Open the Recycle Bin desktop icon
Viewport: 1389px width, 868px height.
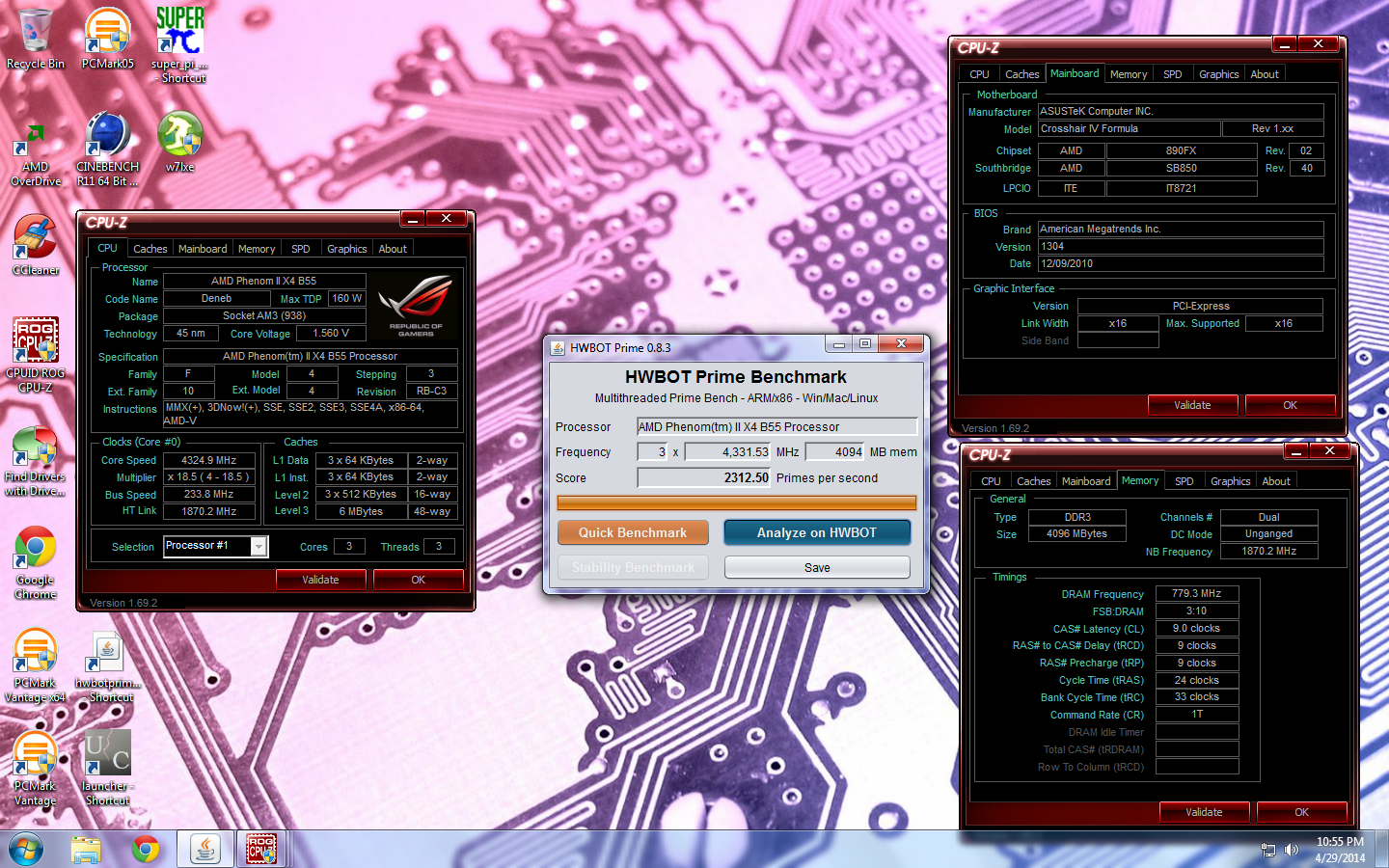[x=36, y=39]
